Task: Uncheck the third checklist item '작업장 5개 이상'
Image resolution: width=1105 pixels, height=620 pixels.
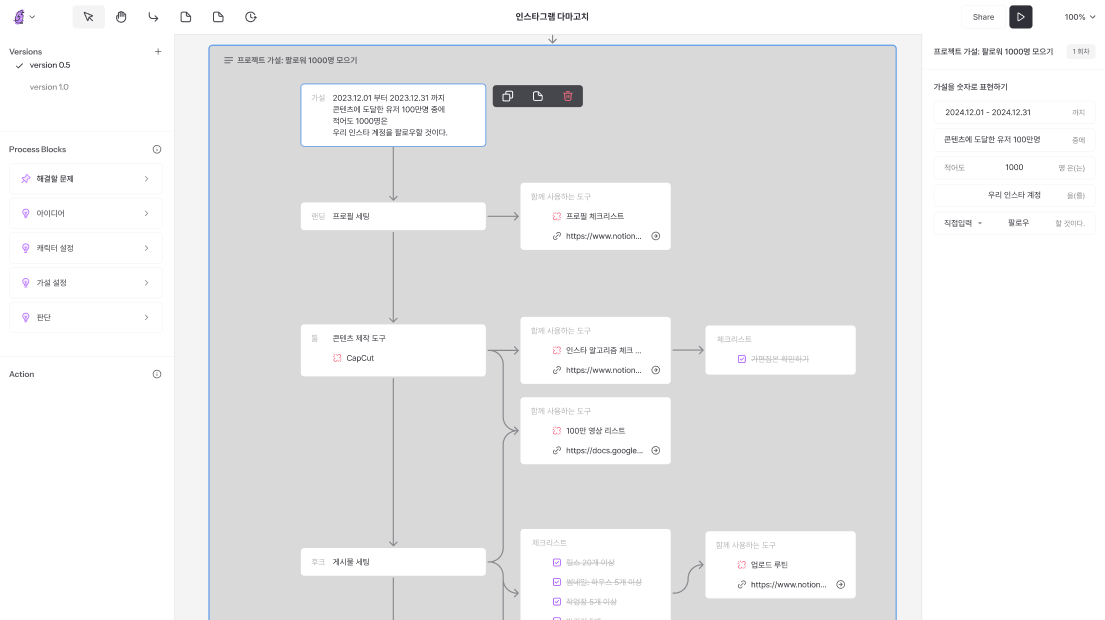Action: (x=557, y=601)
